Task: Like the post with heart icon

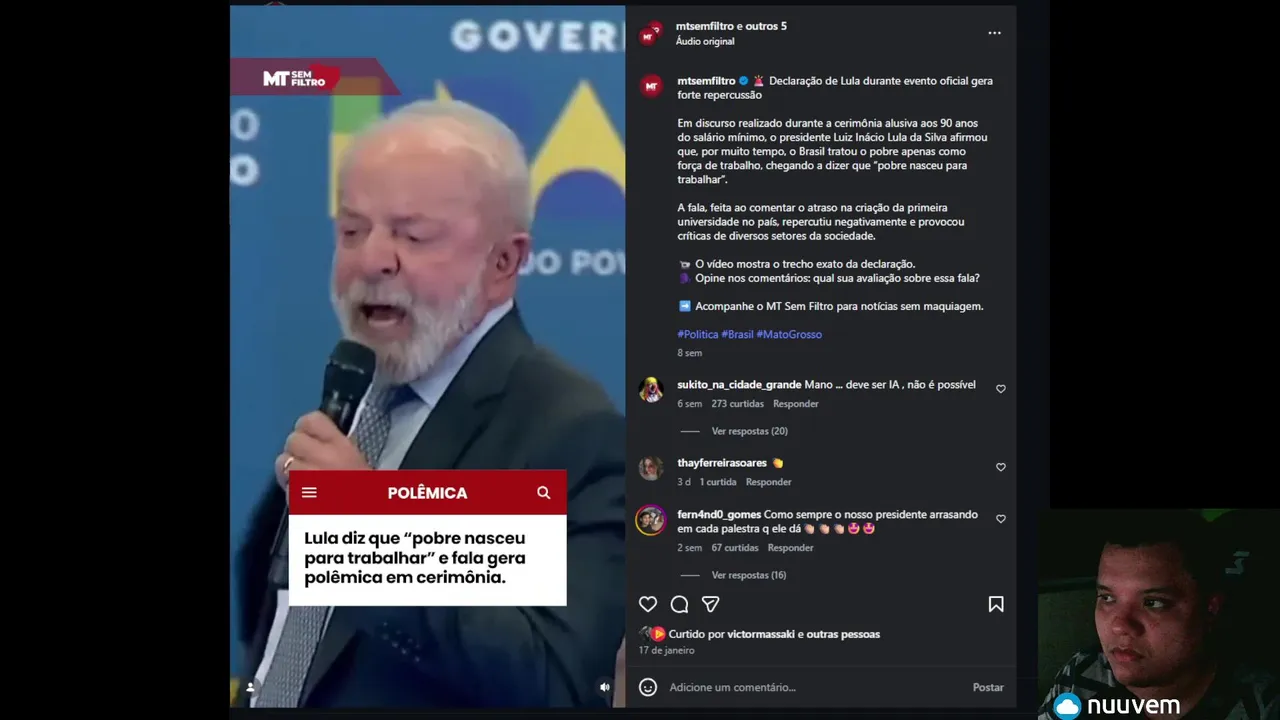Action: pos(648,604)
